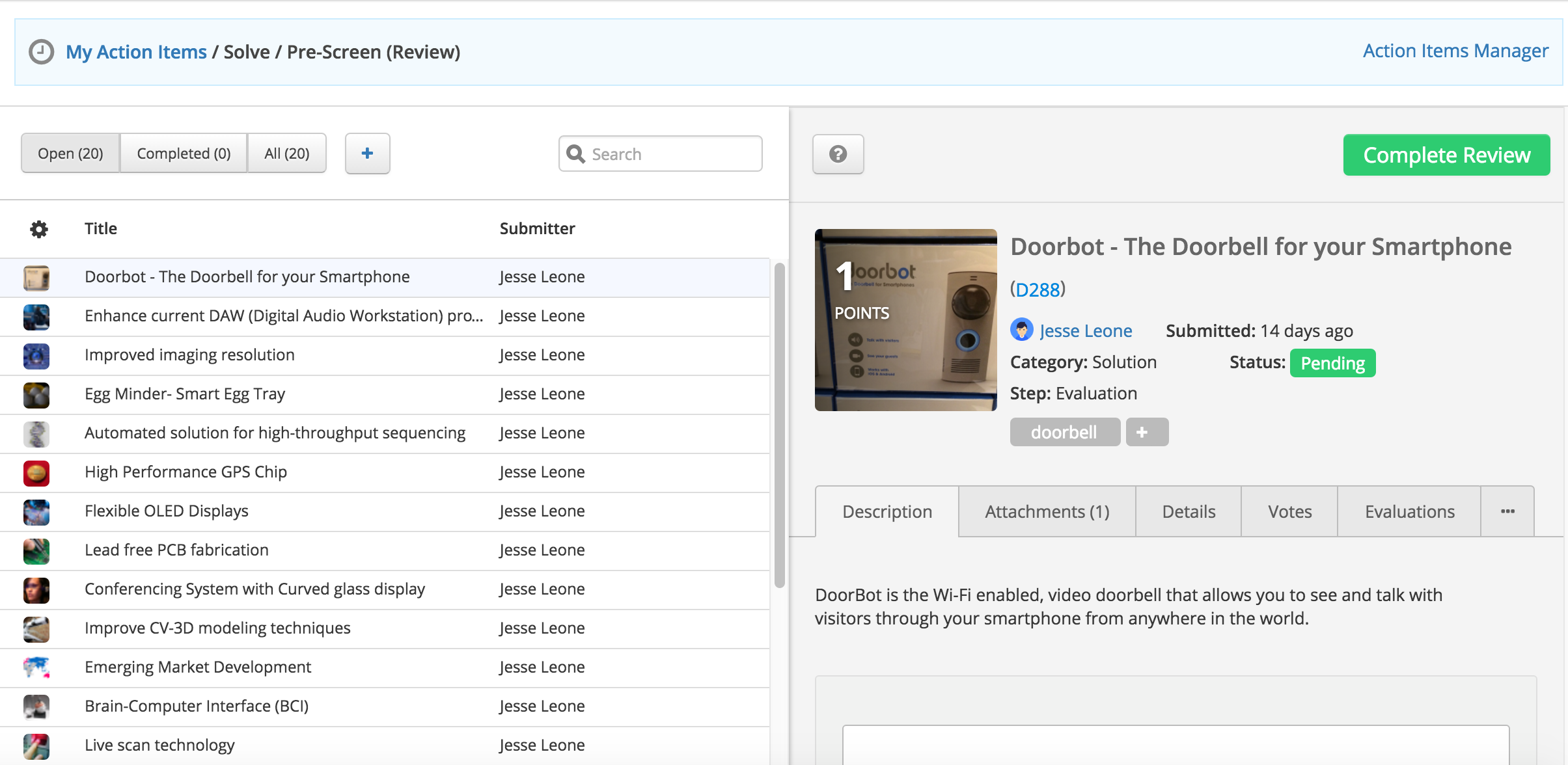Select the Doorbot - The Doorbell for your Smartphone row

(385, 278)
